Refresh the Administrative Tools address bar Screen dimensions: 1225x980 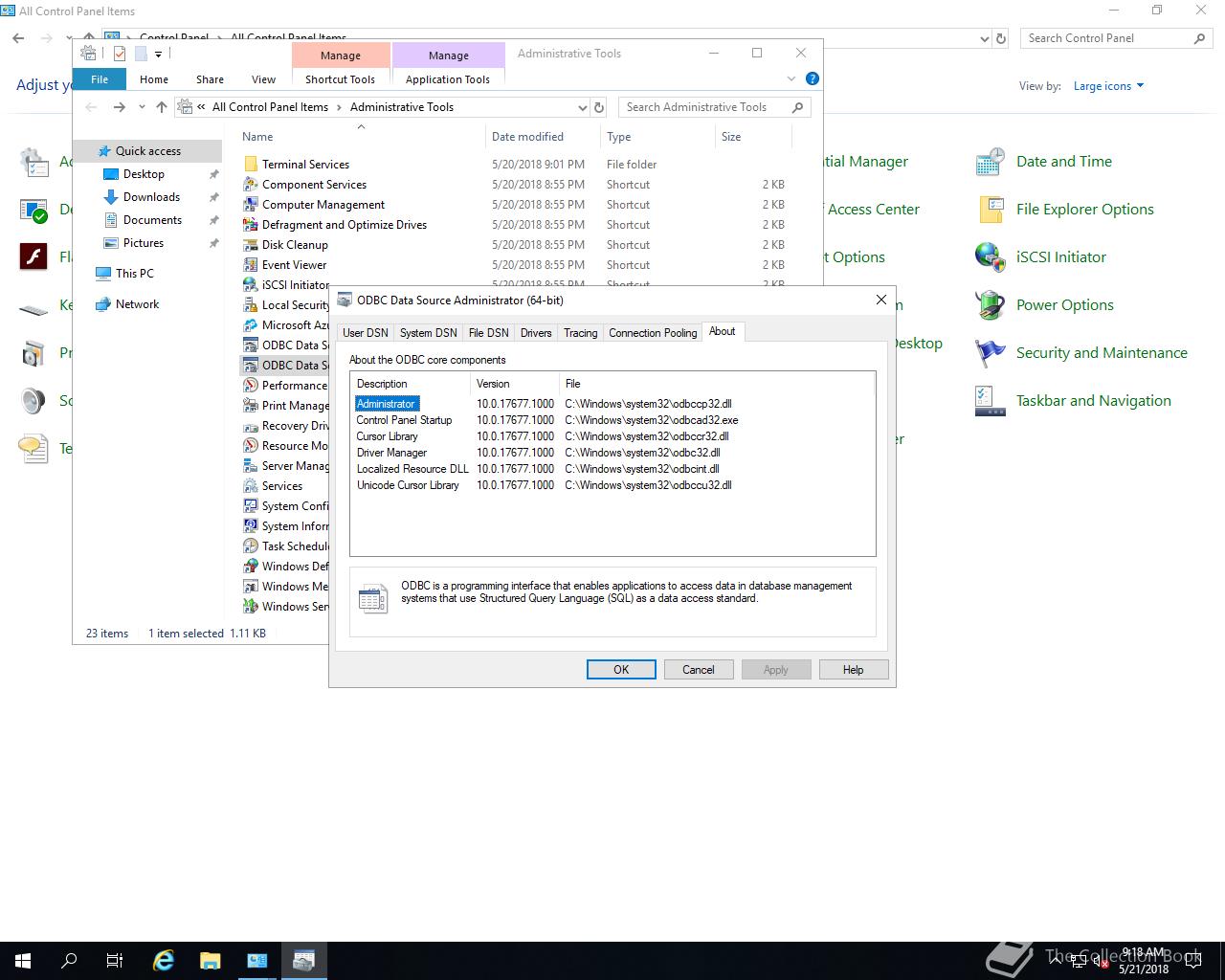599,107
